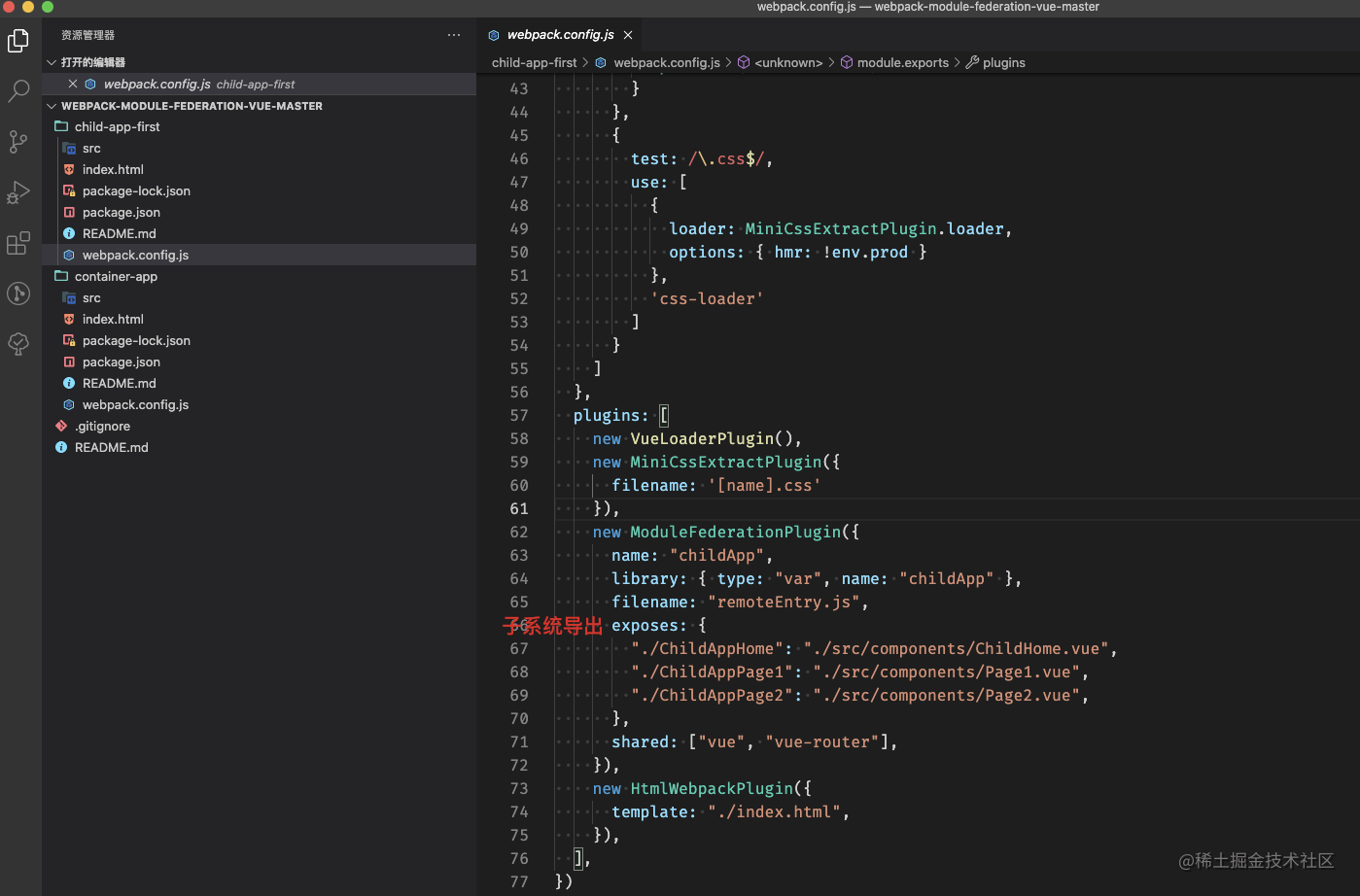1360x896 pixels.
Task: Open package-lock.json in container-app
Action: coord(259,340)
